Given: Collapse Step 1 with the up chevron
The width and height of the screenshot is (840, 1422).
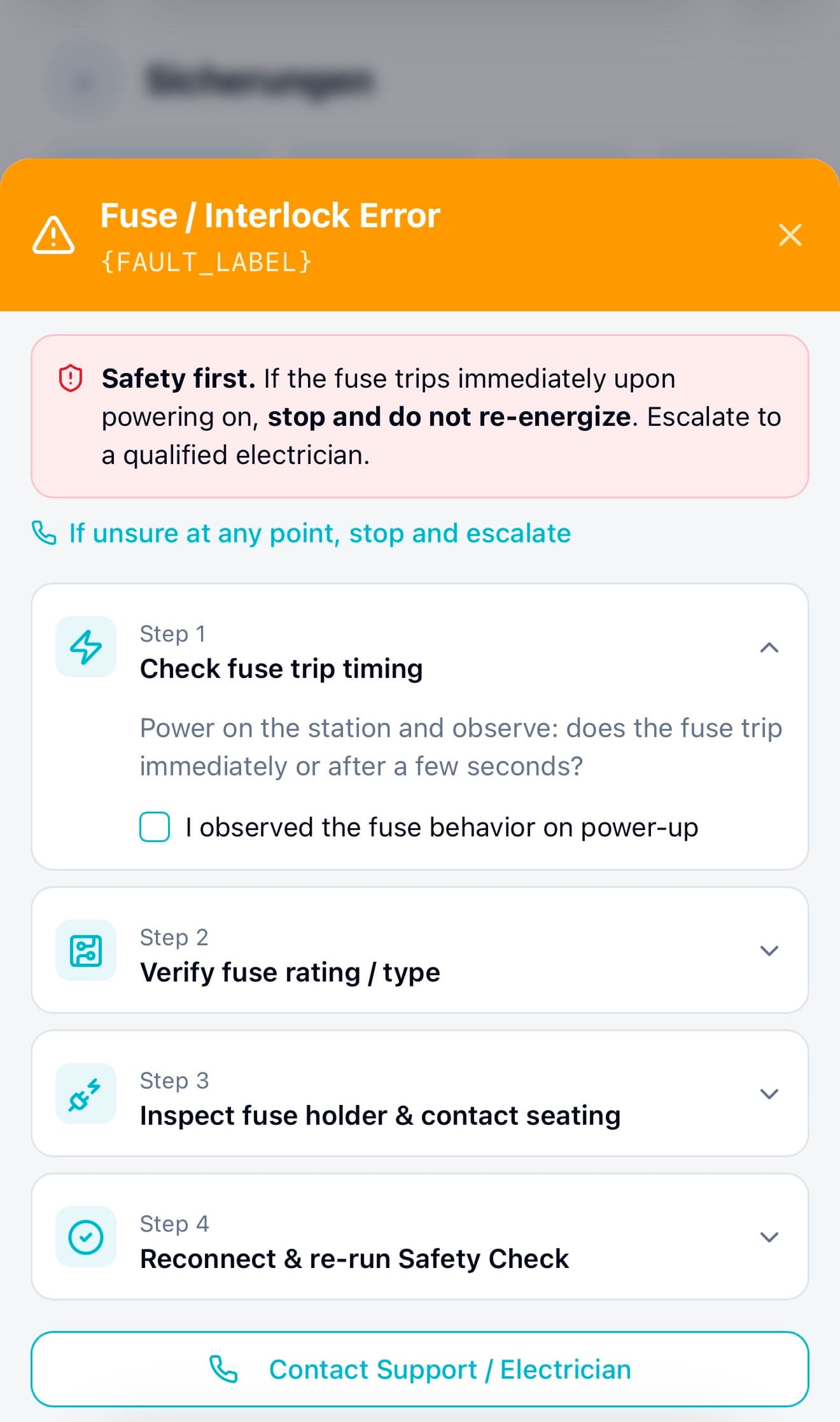Looking at the screenshot, I should [769, 648].
